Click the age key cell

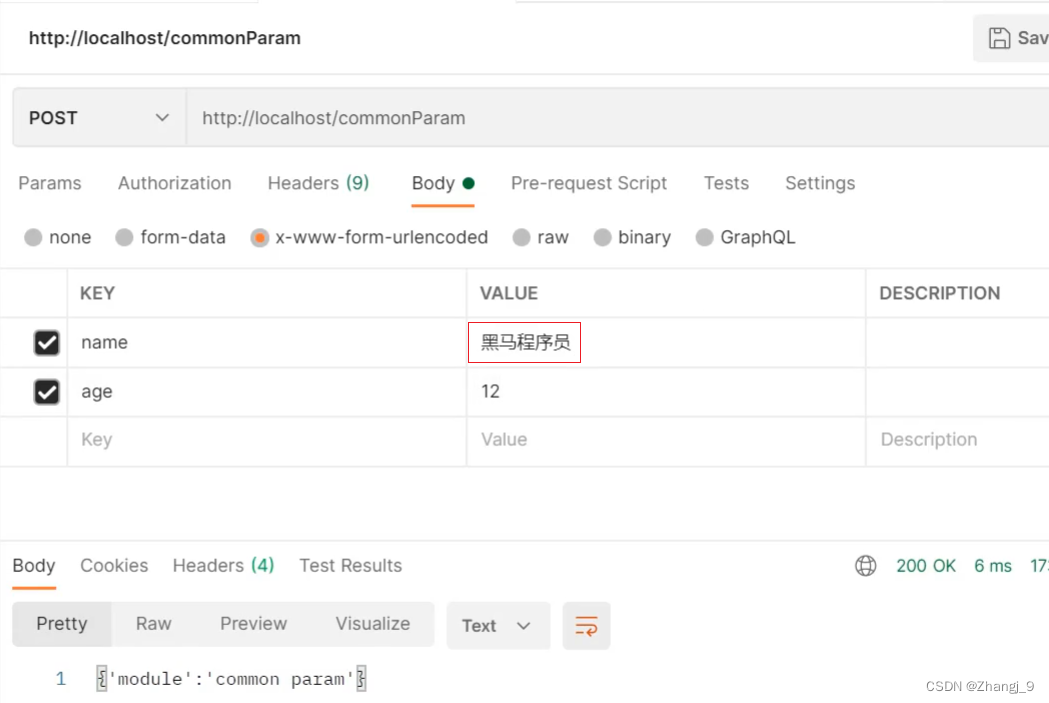(x=266, y=392)
